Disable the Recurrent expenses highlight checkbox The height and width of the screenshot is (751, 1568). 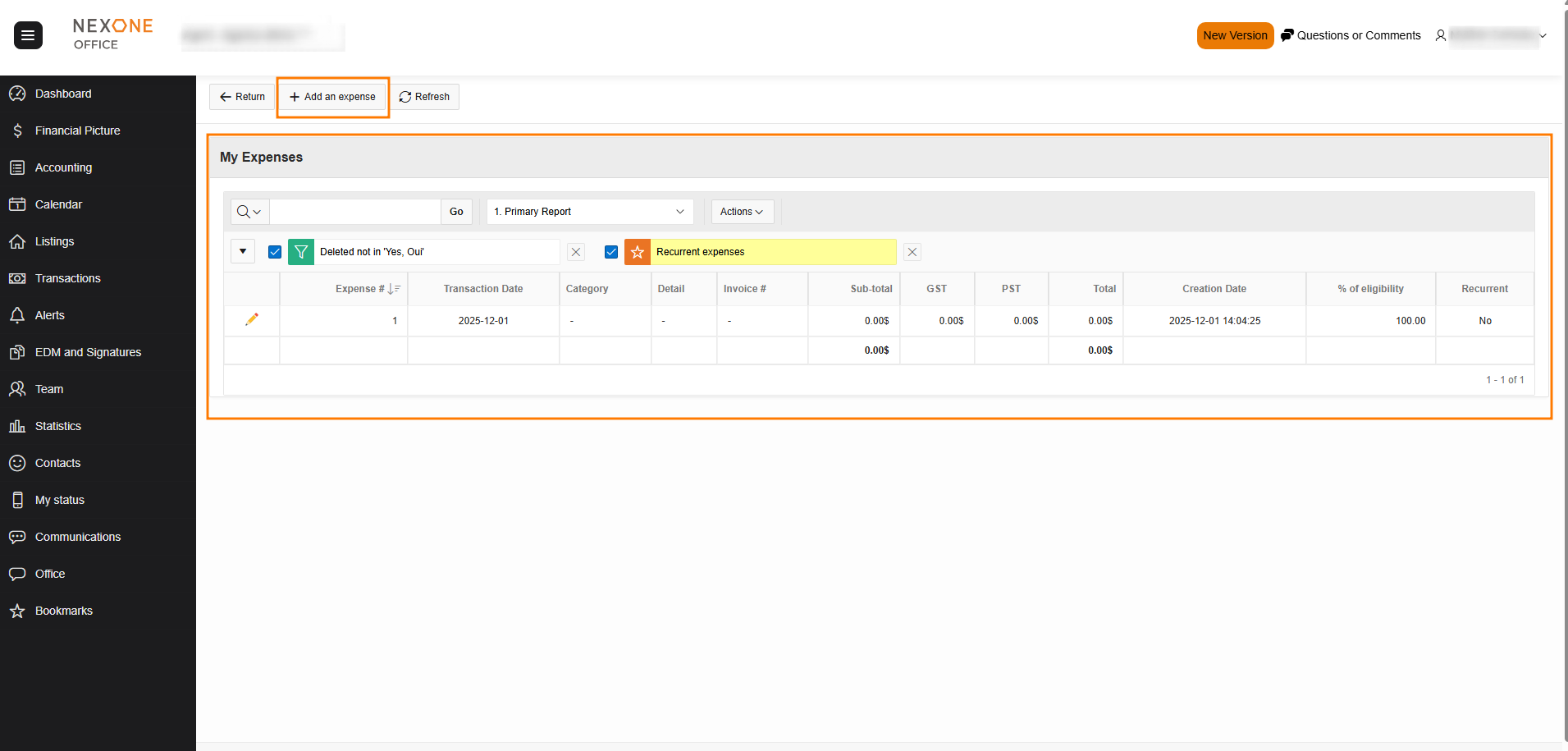611,252
